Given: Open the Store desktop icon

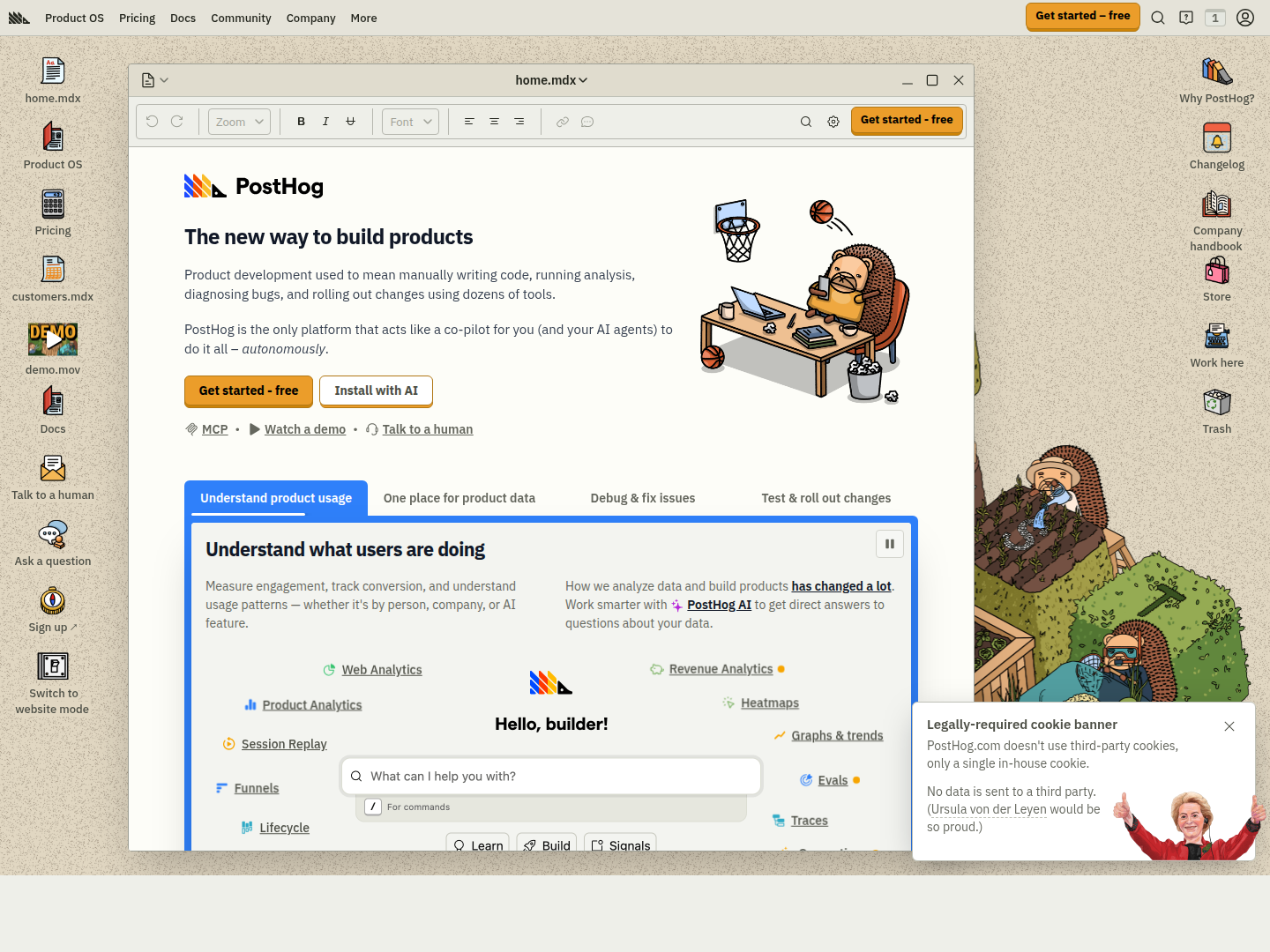Looking at the screenshot, I should (x=1217, y=279).
